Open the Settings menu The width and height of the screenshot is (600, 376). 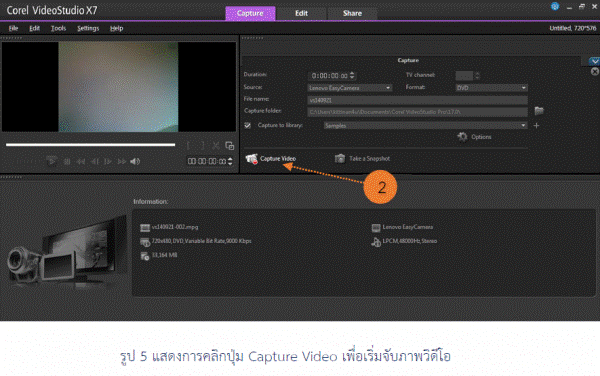click(88, 28)
